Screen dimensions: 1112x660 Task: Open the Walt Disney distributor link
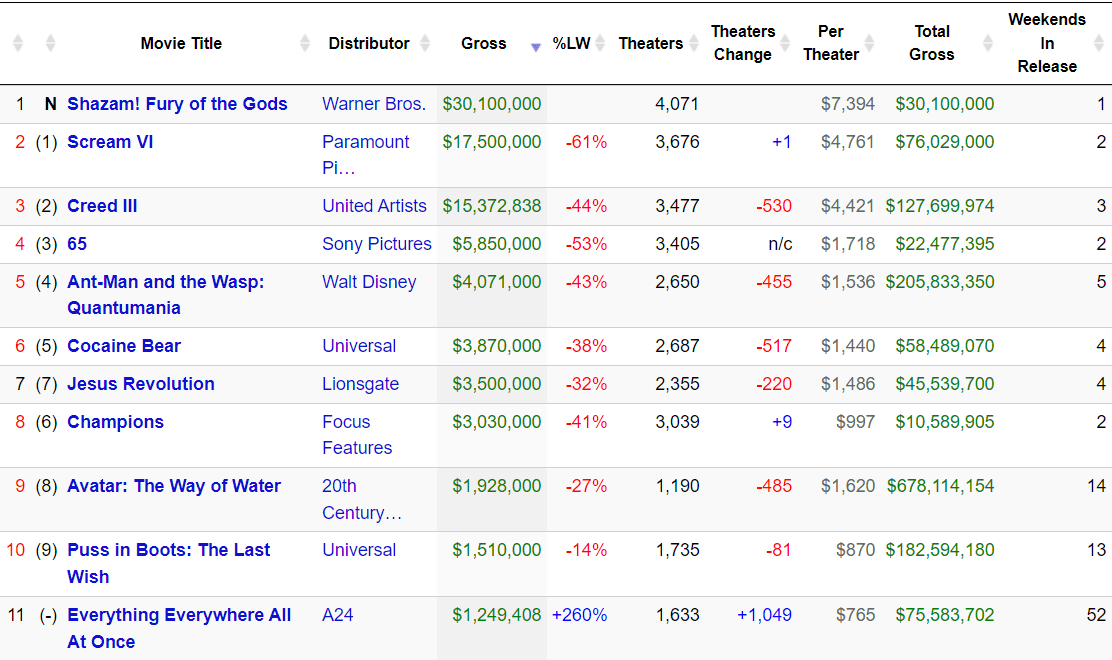[369, 282]
